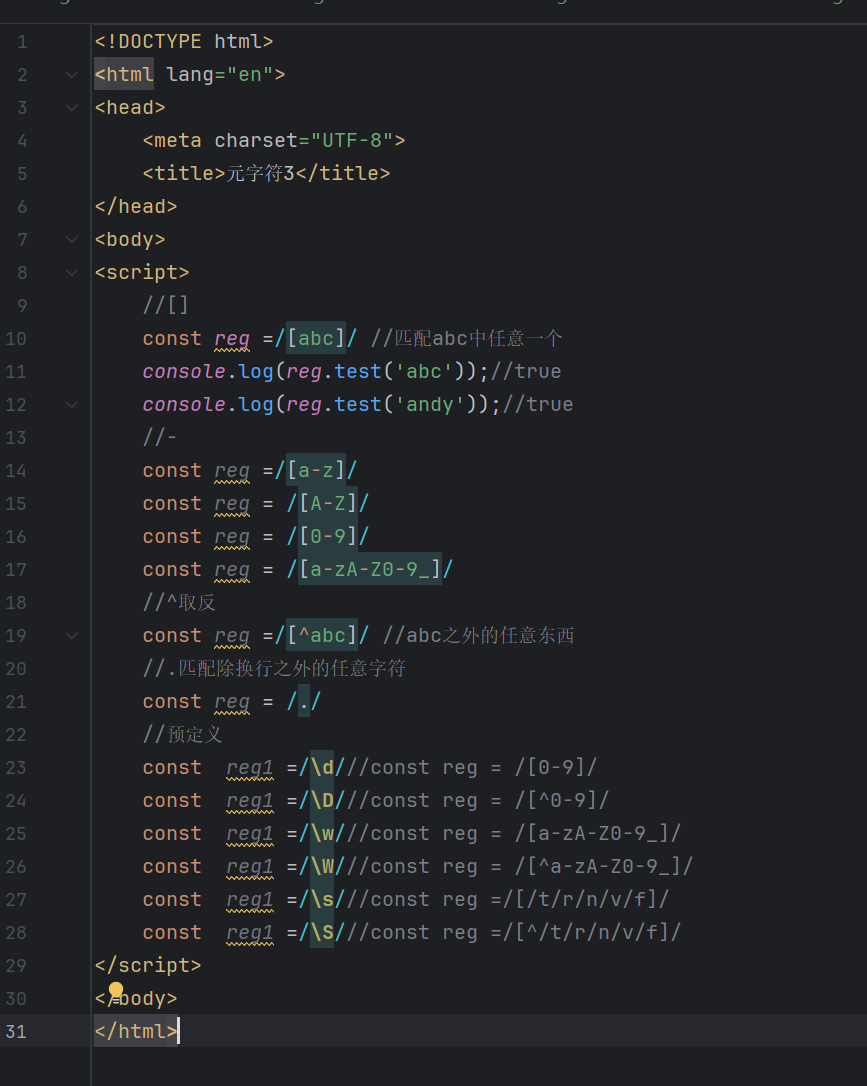Viewport: 867px width, 1086px height.
Task: Click the reg1 variable on line 23
Action: 250,767
